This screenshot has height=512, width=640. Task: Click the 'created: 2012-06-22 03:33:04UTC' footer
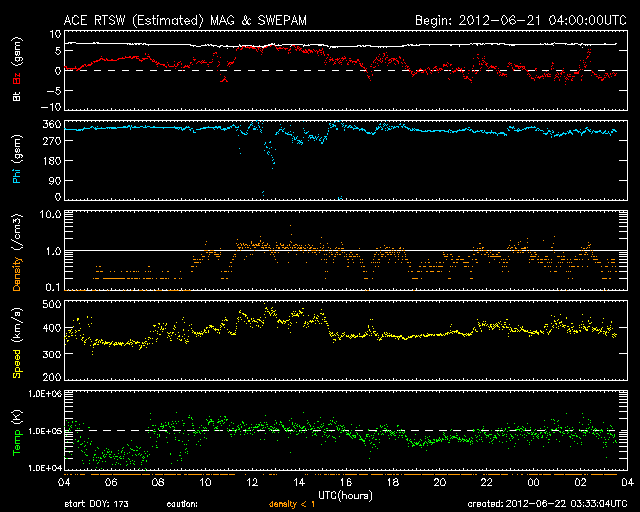pos(547,504)
